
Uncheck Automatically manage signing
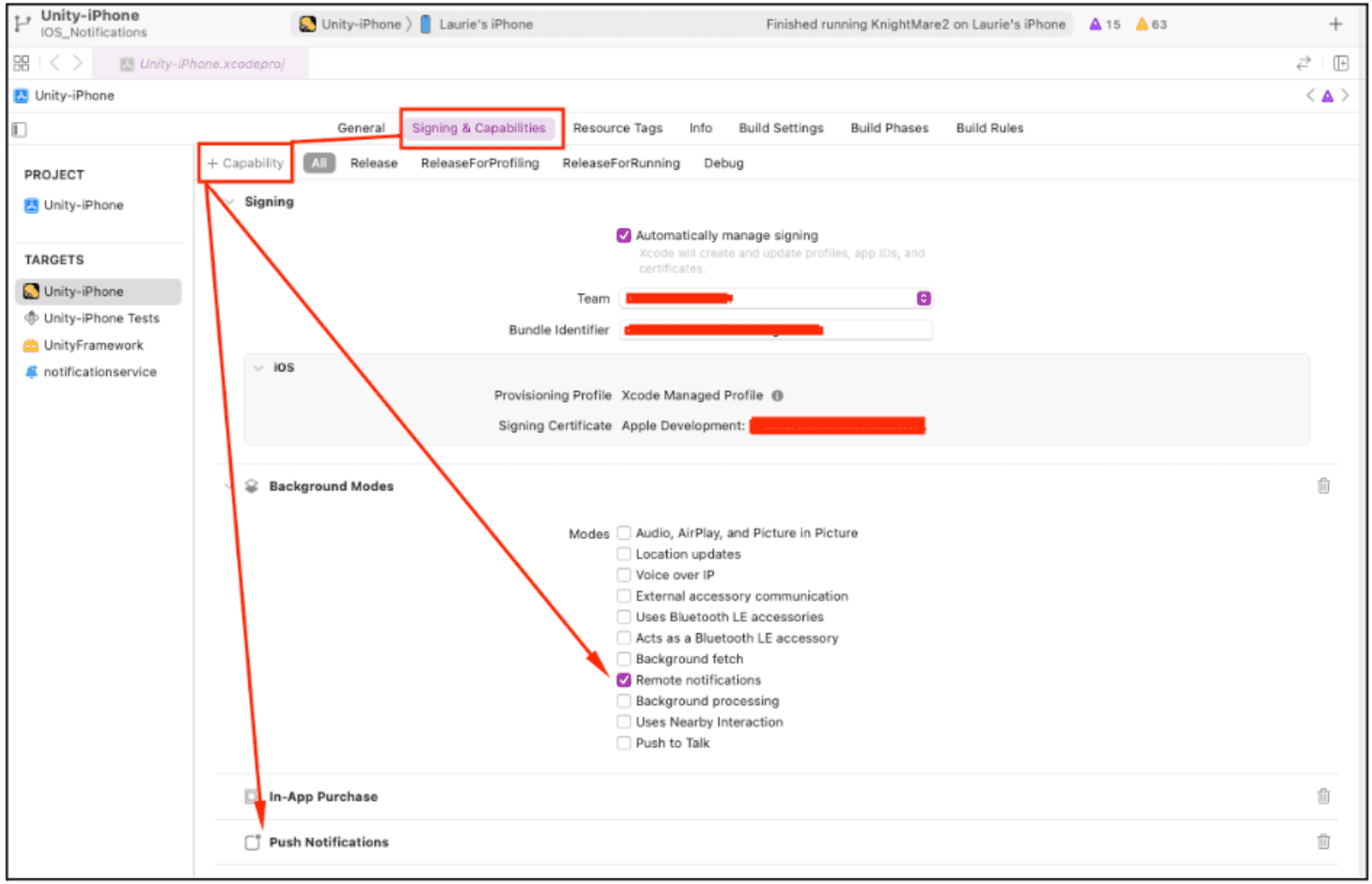tap(624, 236)
